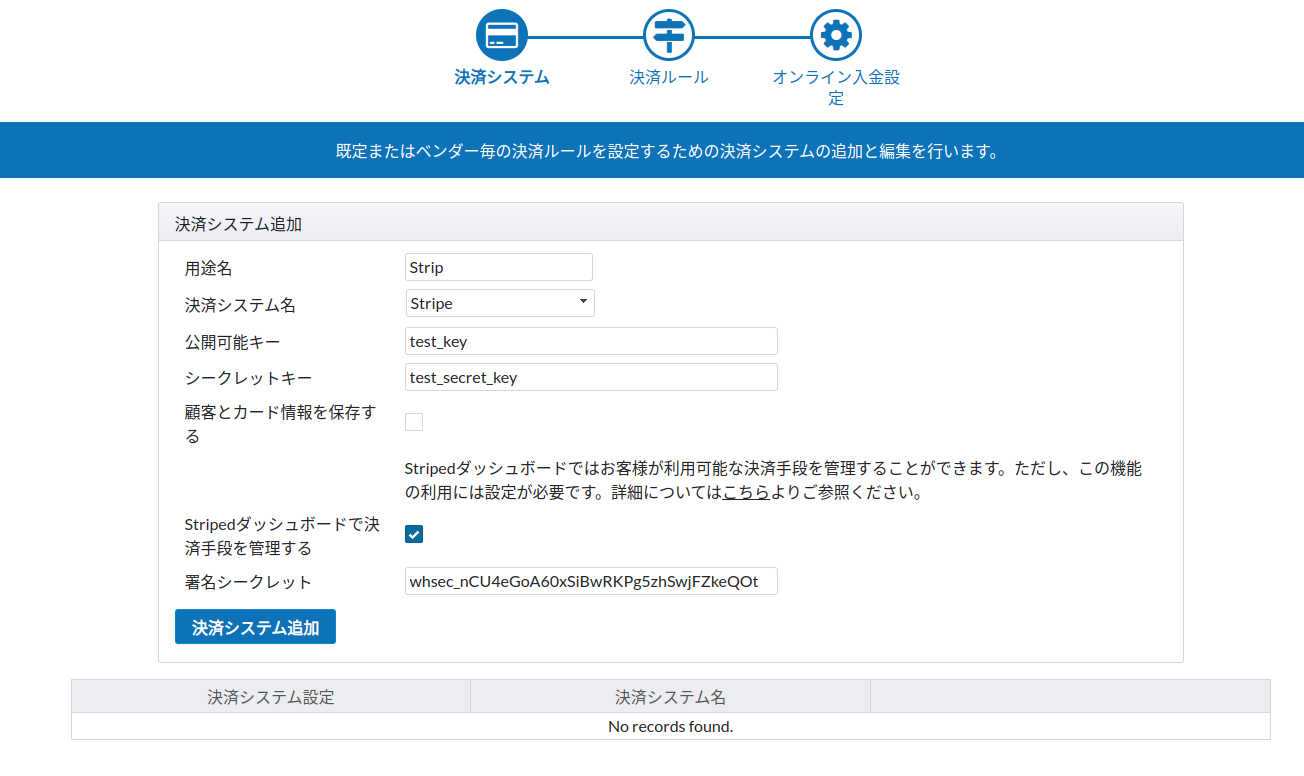Click the 公開可能キー field label
Viewport: 1304px width, 776px height.
pyautogui.click(x=232, y=342)
